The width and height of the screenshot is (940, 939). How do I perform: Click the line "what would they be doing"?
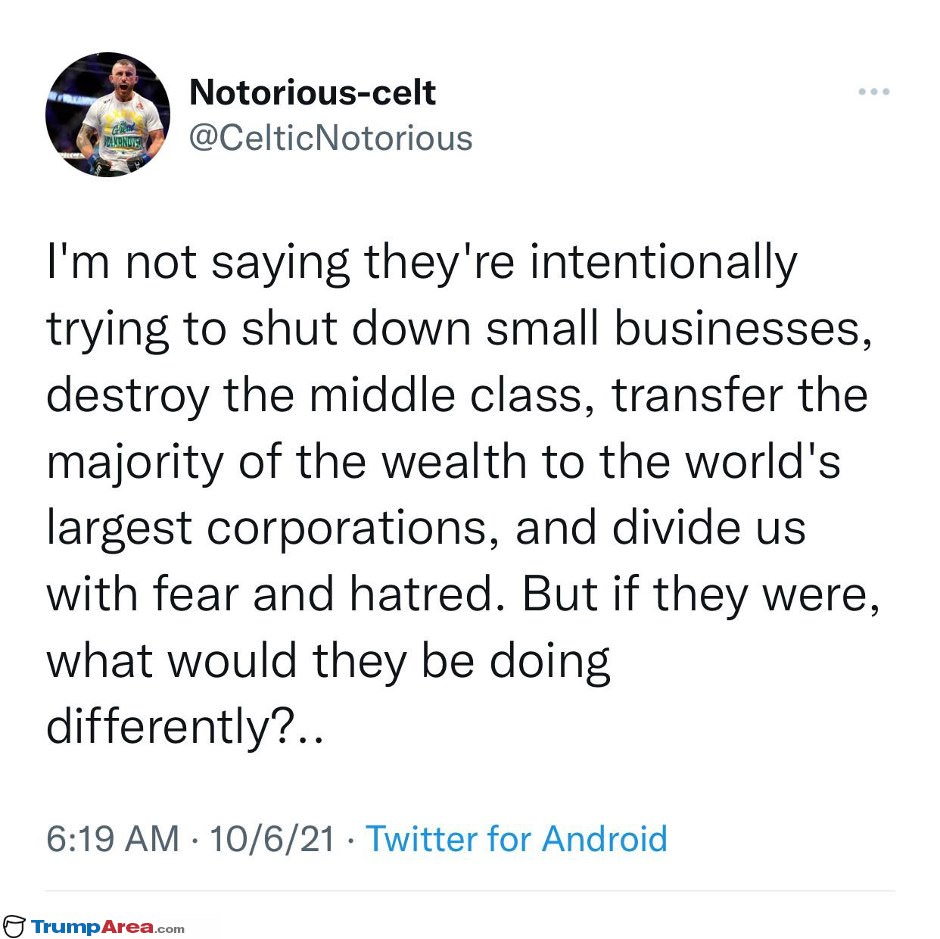click(x=329, y=661)
